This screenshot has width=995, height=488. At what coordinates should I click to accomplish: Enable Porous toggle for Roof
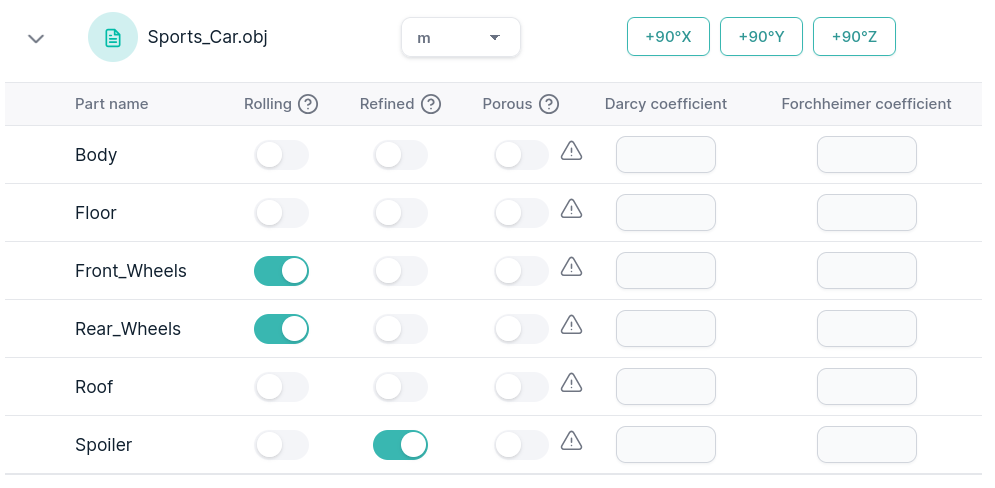point(521,387)
